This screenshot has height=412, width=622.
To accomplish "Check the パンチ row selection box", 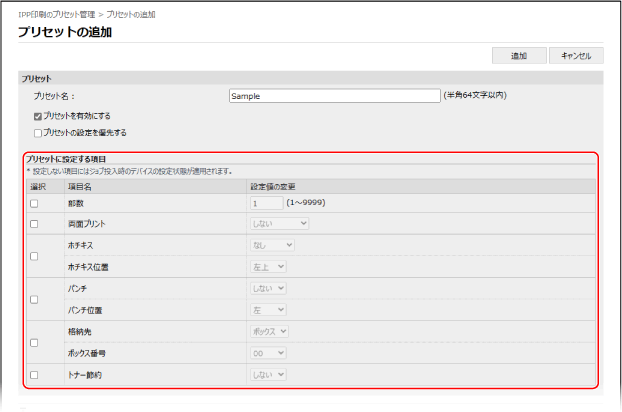I will [x=34, y=299].
